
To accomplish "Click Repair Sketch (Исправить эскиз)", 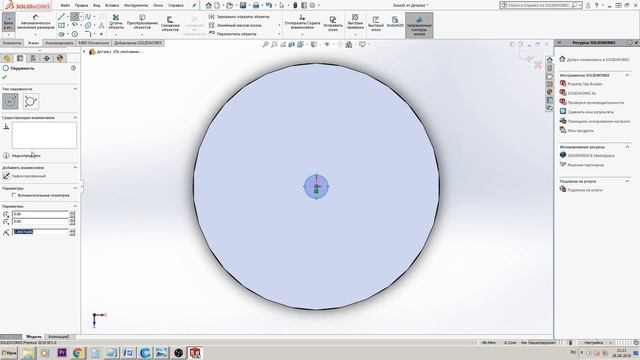I will coord(333,24).
